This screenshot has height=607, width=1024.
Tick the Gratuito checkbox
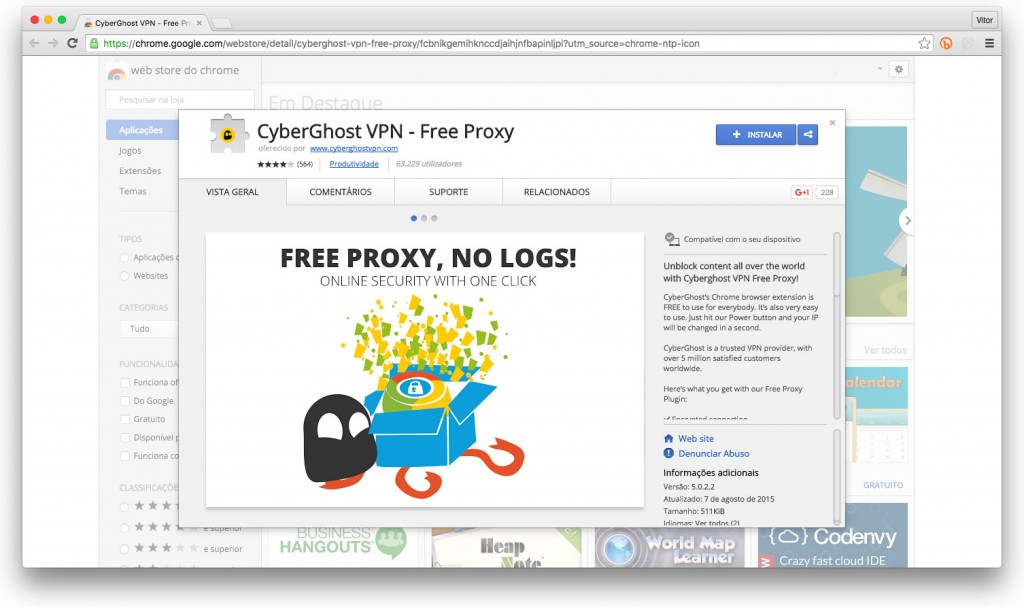(x=125, y=419)
